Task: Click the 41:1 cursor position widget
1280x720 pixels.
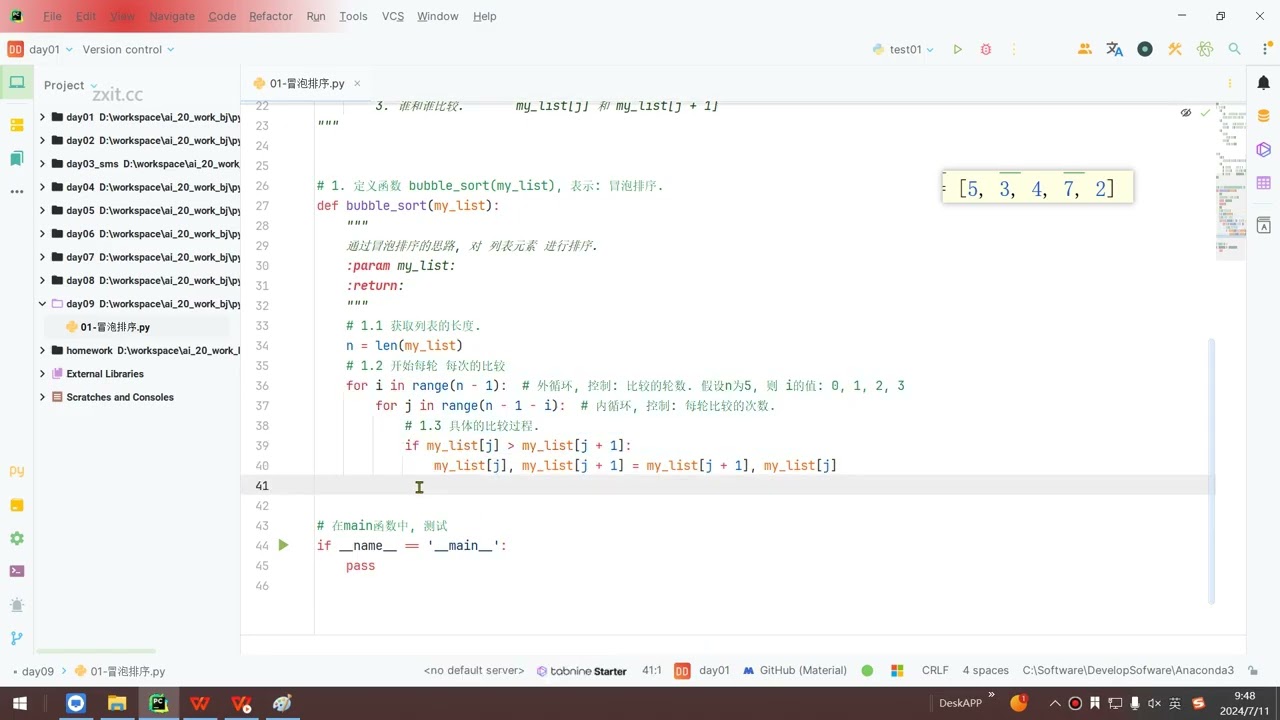Action: (651, 671)
